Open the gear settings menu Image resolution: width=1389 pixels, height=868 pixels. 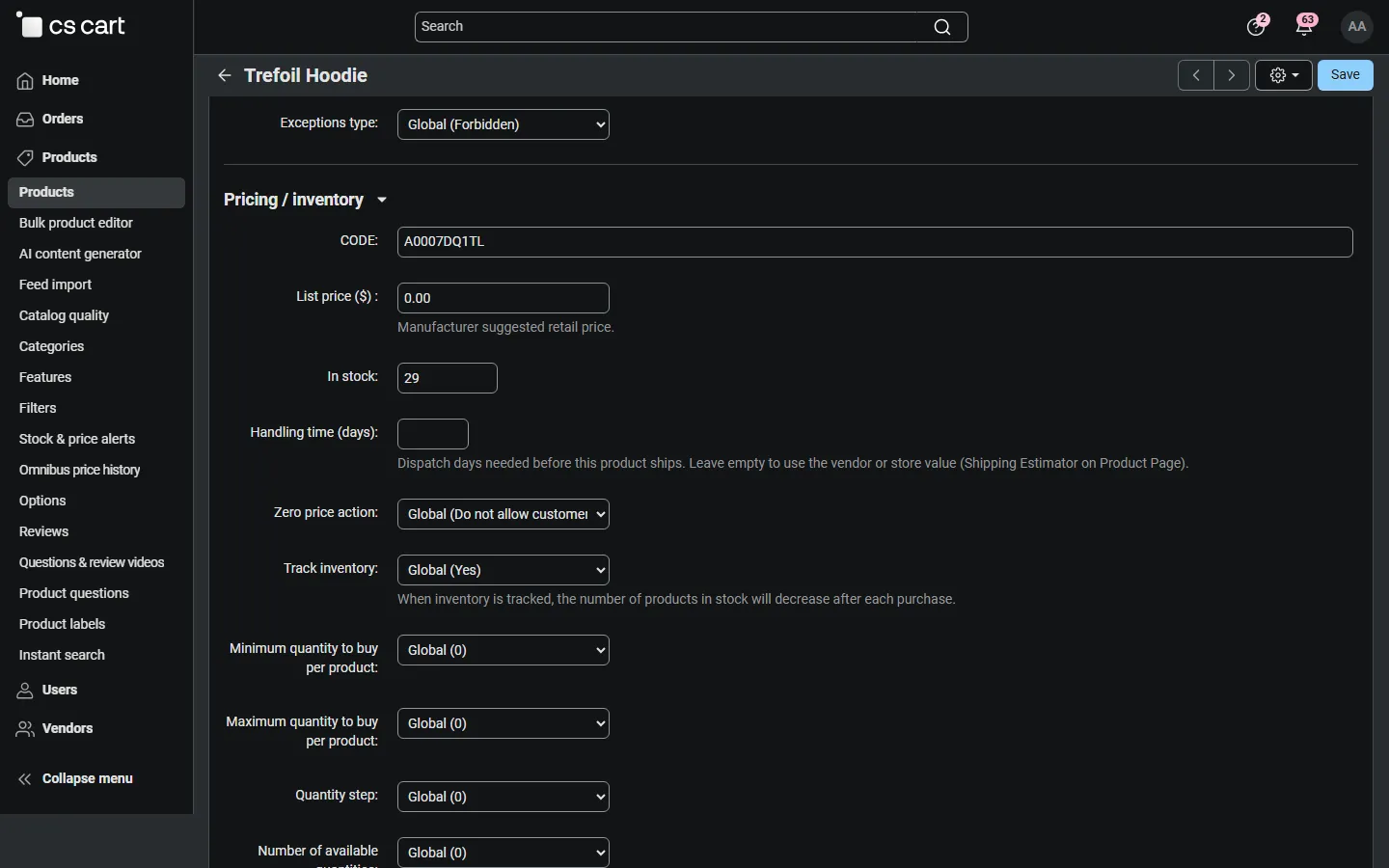click(x=1284, y=75)
